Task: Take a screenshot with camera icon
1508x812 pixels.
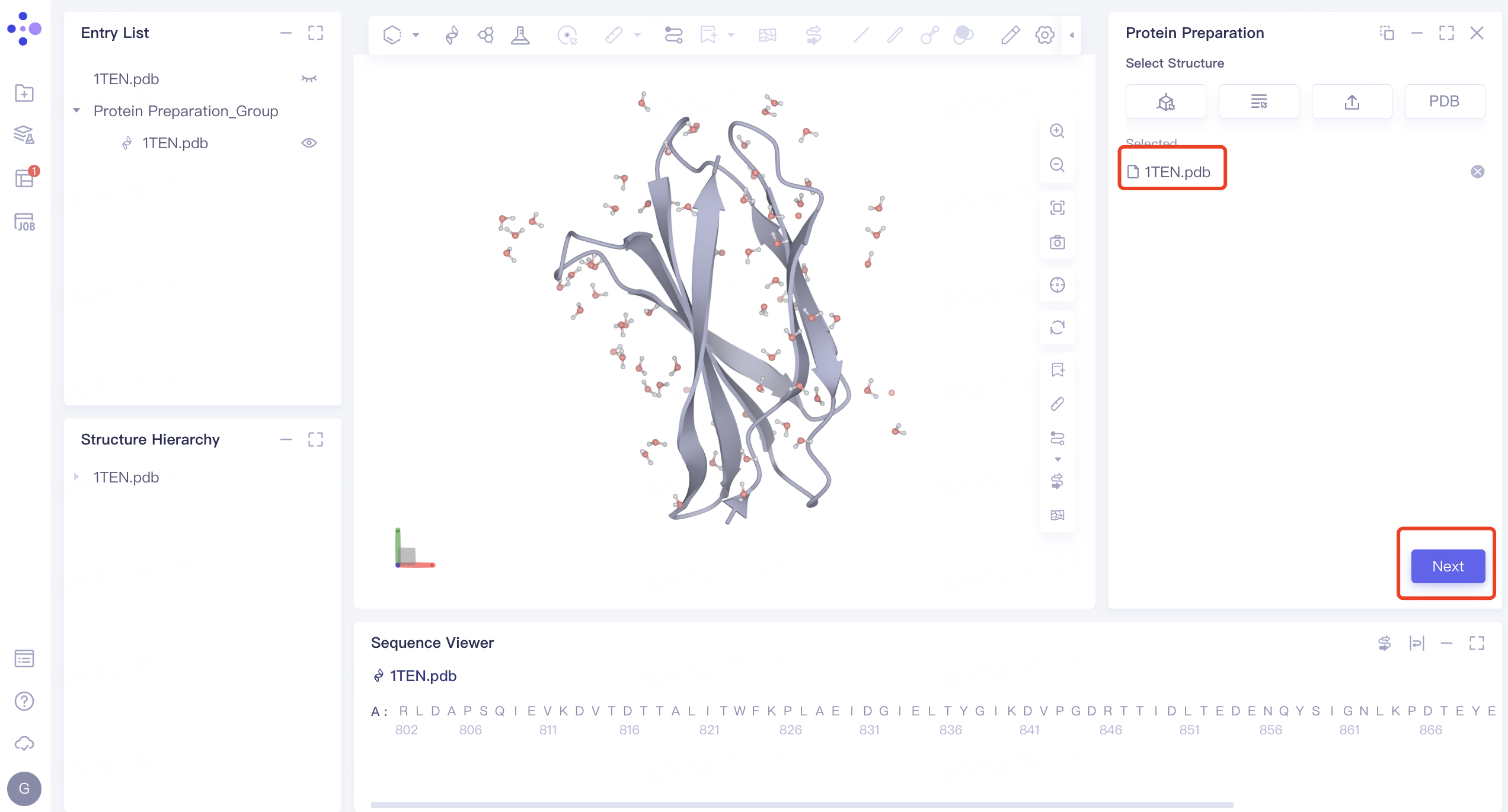Action: click(1057, 242)
